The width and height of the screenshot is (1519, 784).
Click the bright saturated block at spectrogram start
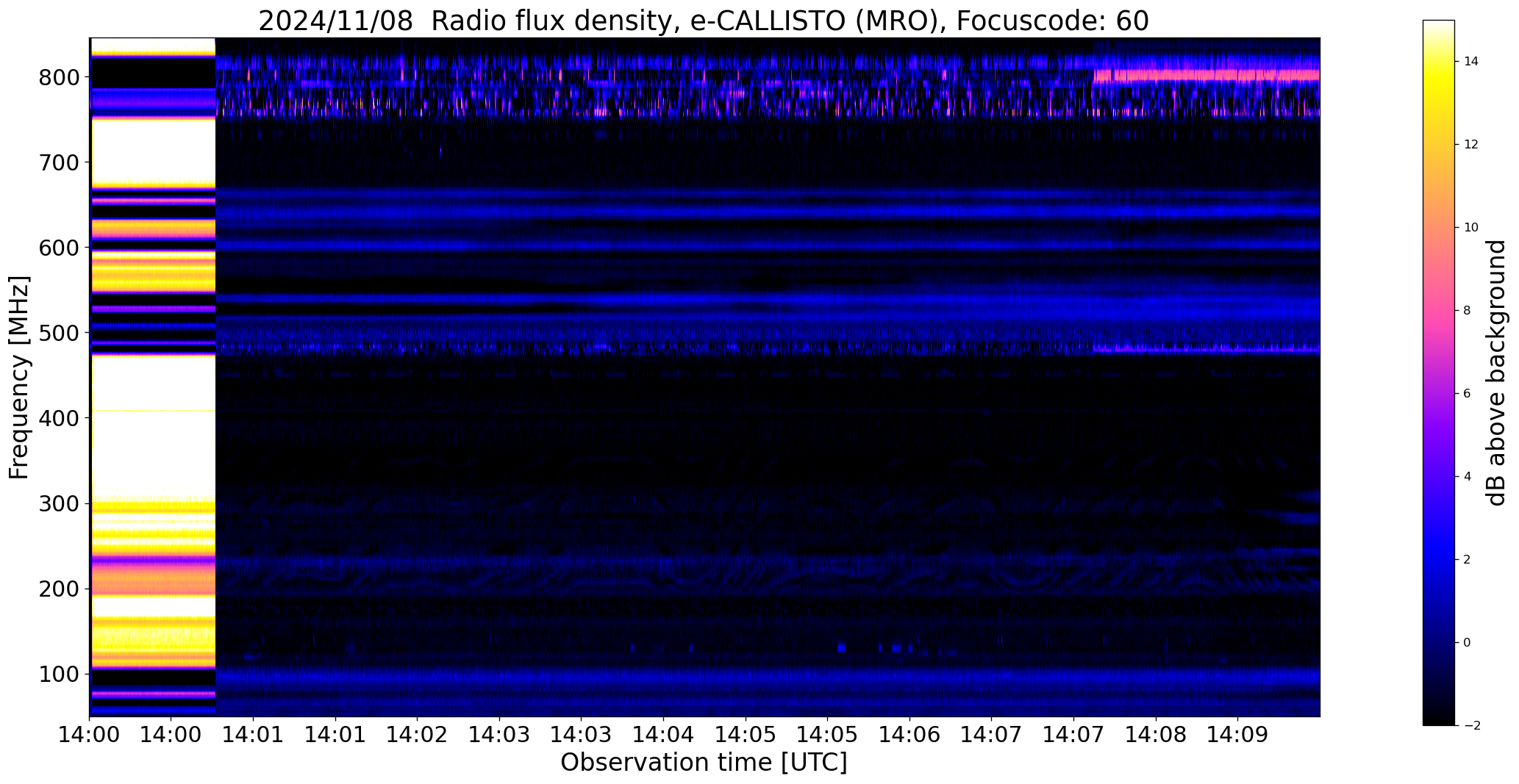point(153,377)
